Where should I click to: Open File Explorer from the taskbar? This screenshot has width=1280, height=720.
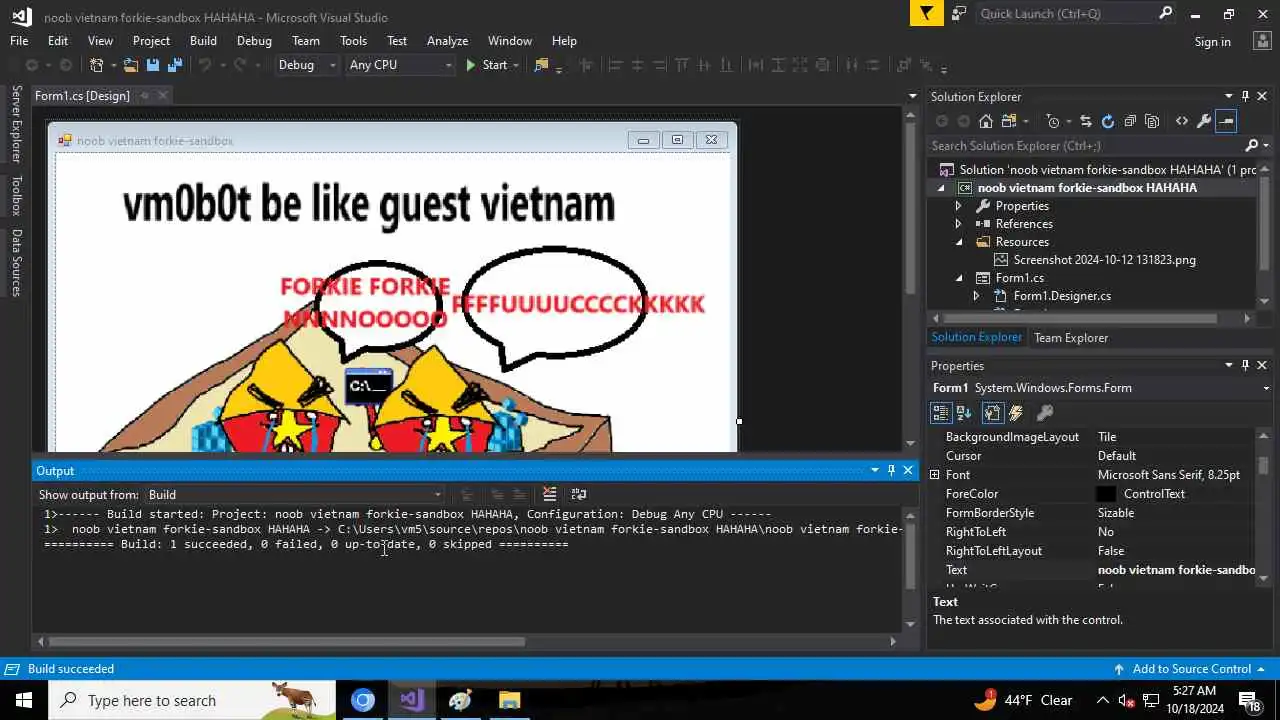(509, 700)
